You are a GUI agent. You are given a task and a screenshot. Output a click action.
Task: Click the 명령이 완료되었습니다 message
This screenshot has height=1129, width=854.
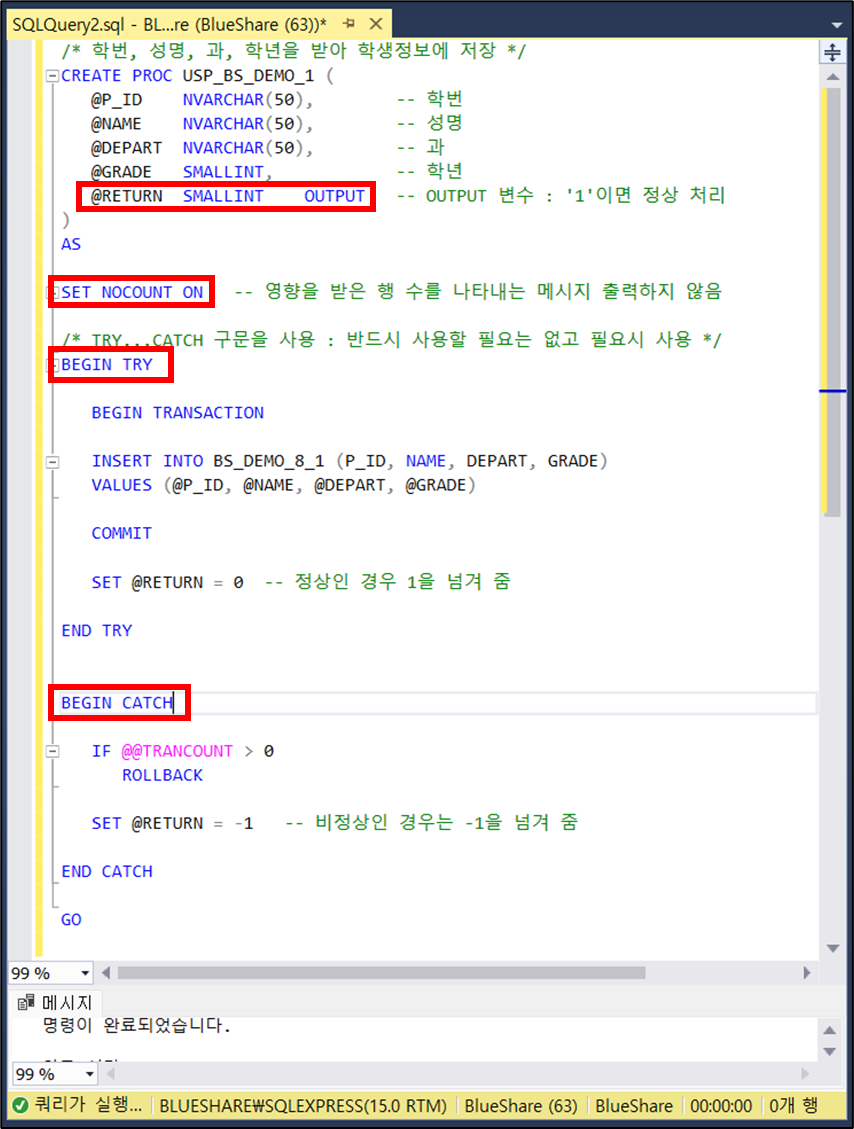[137, 1025]
